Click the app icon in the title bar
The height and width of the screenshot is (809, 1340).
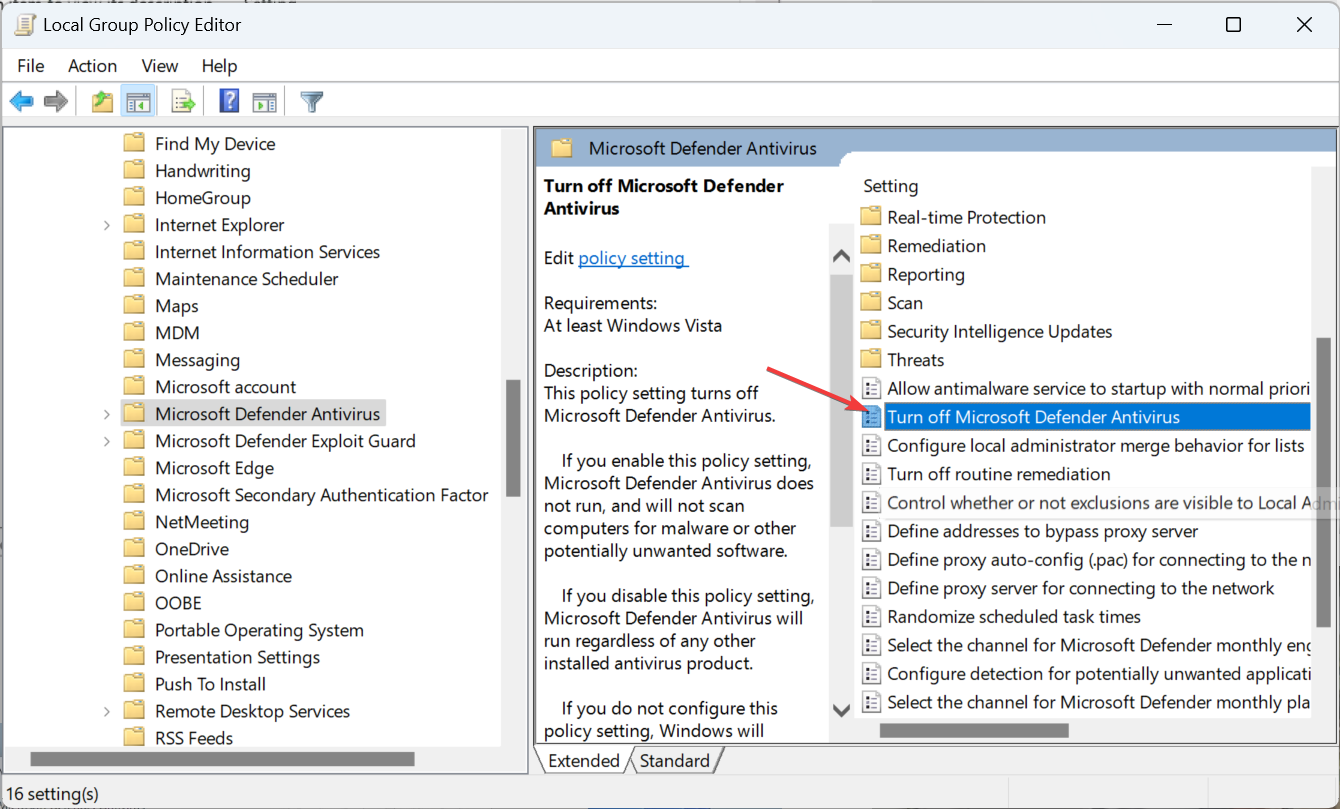coord(24,24)
